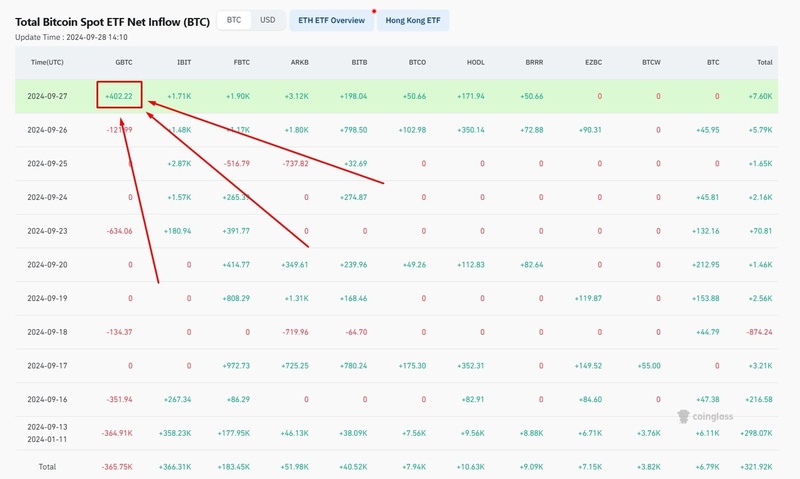Click the +72.88 BRRR value
The width and height of the screenshot is (800, 479).
click(x=532, y=130)
